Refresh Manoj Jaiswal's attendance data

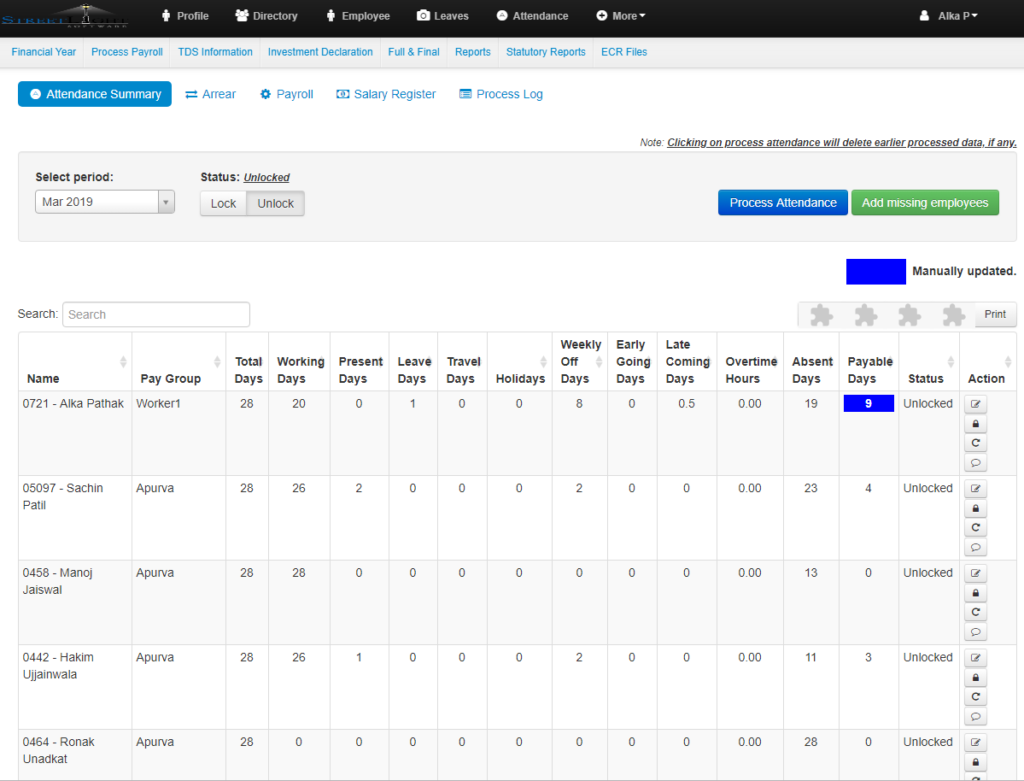click(975, 612)
